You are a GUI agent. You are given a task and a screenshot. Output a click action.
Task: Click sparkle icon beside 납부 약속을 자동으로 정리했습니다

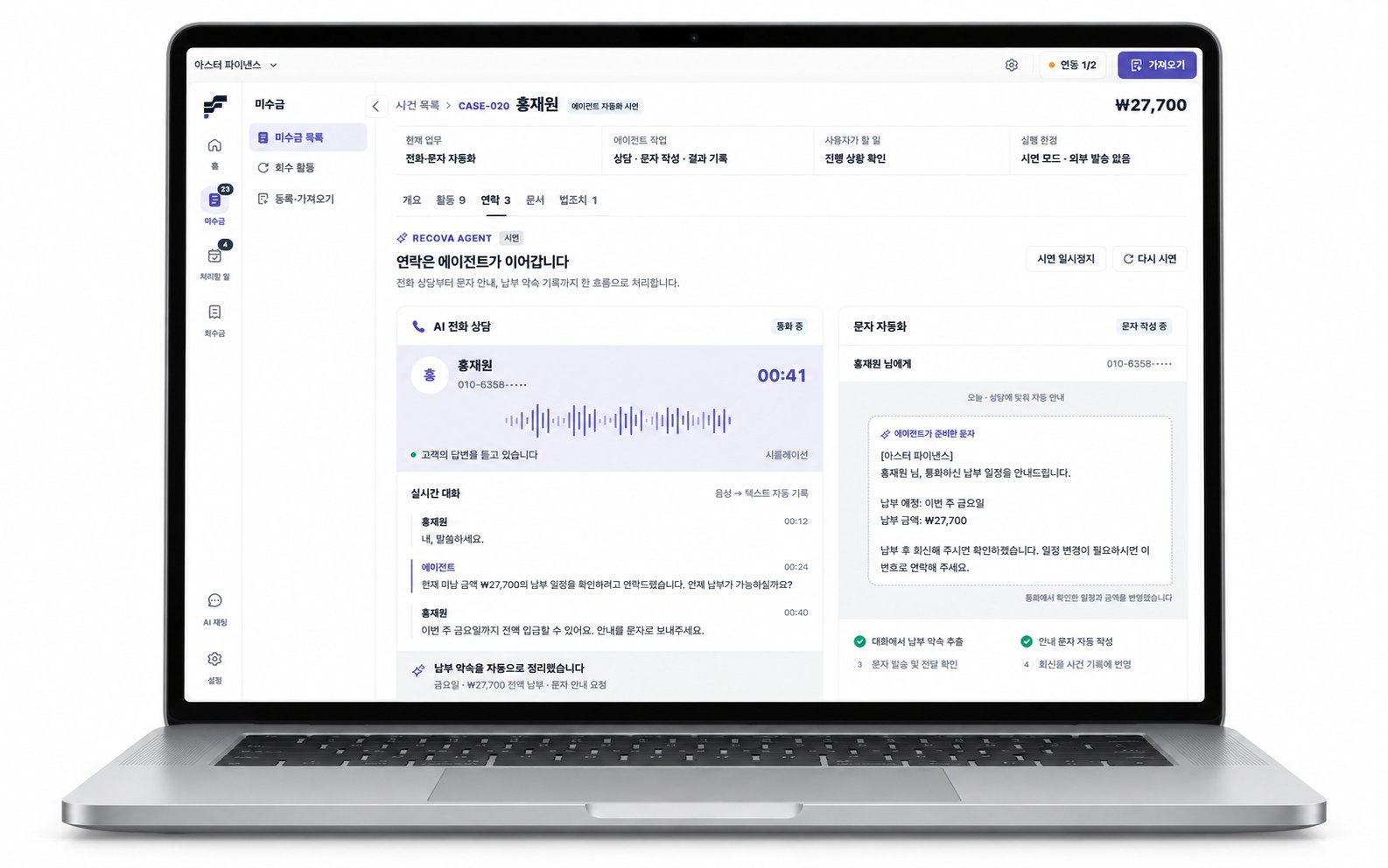[418, 671]
